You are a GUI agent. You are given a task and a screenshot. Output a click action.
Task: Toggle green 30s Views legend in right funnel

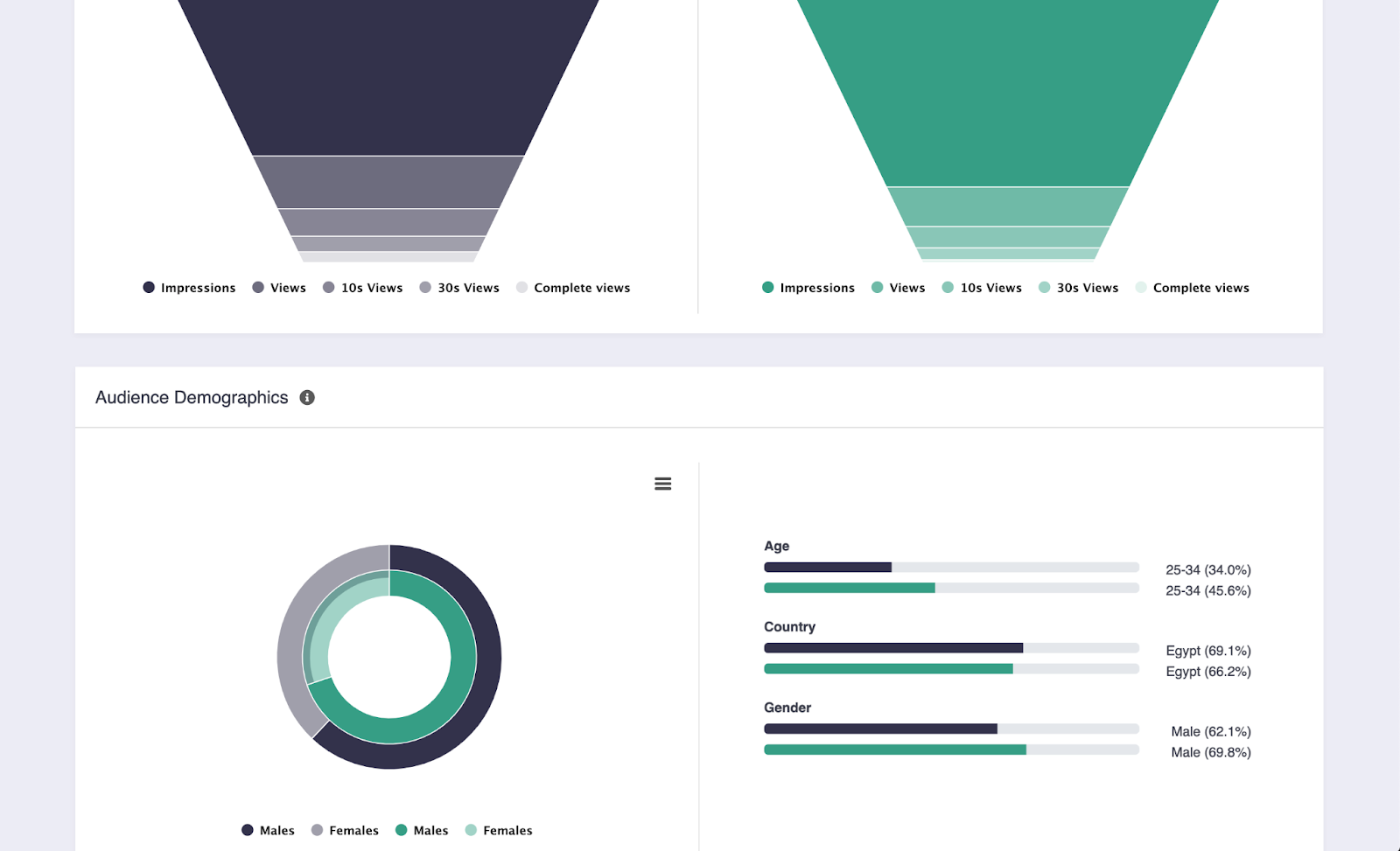point(1078,288)
